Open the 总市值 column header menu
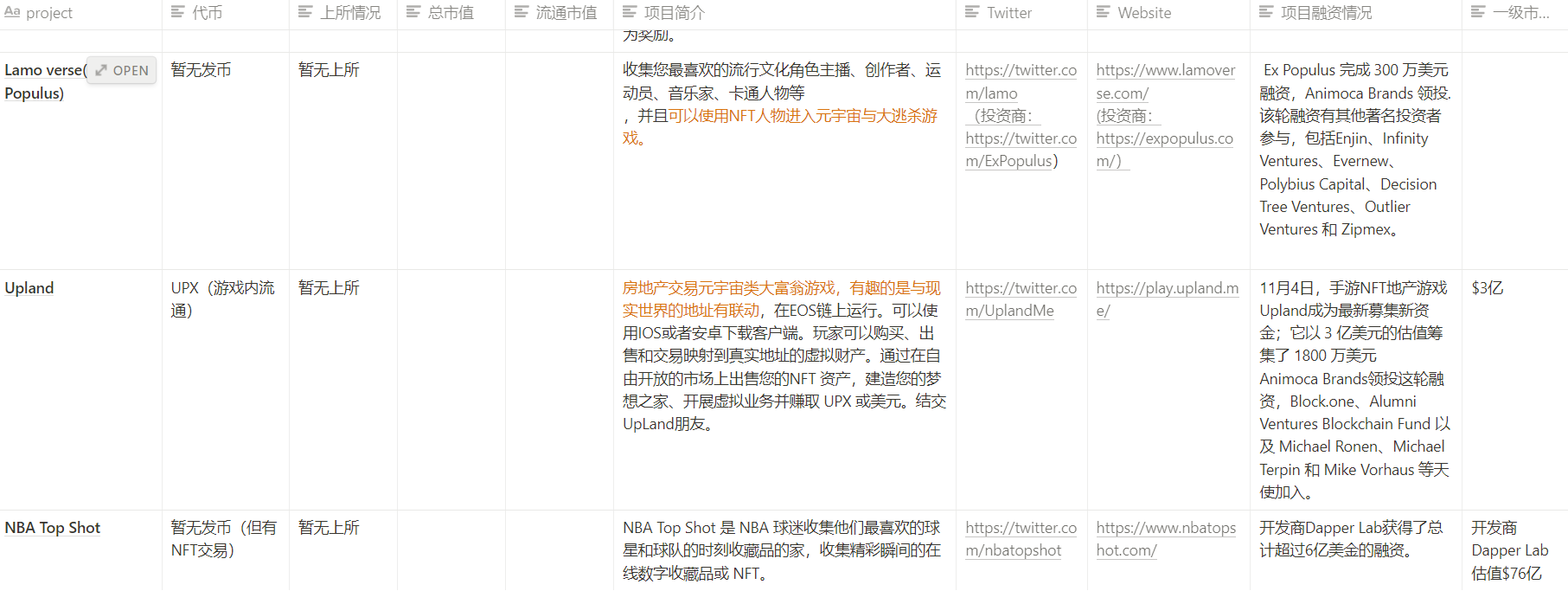The image size is (1568, 591). (x=451, y=13)
